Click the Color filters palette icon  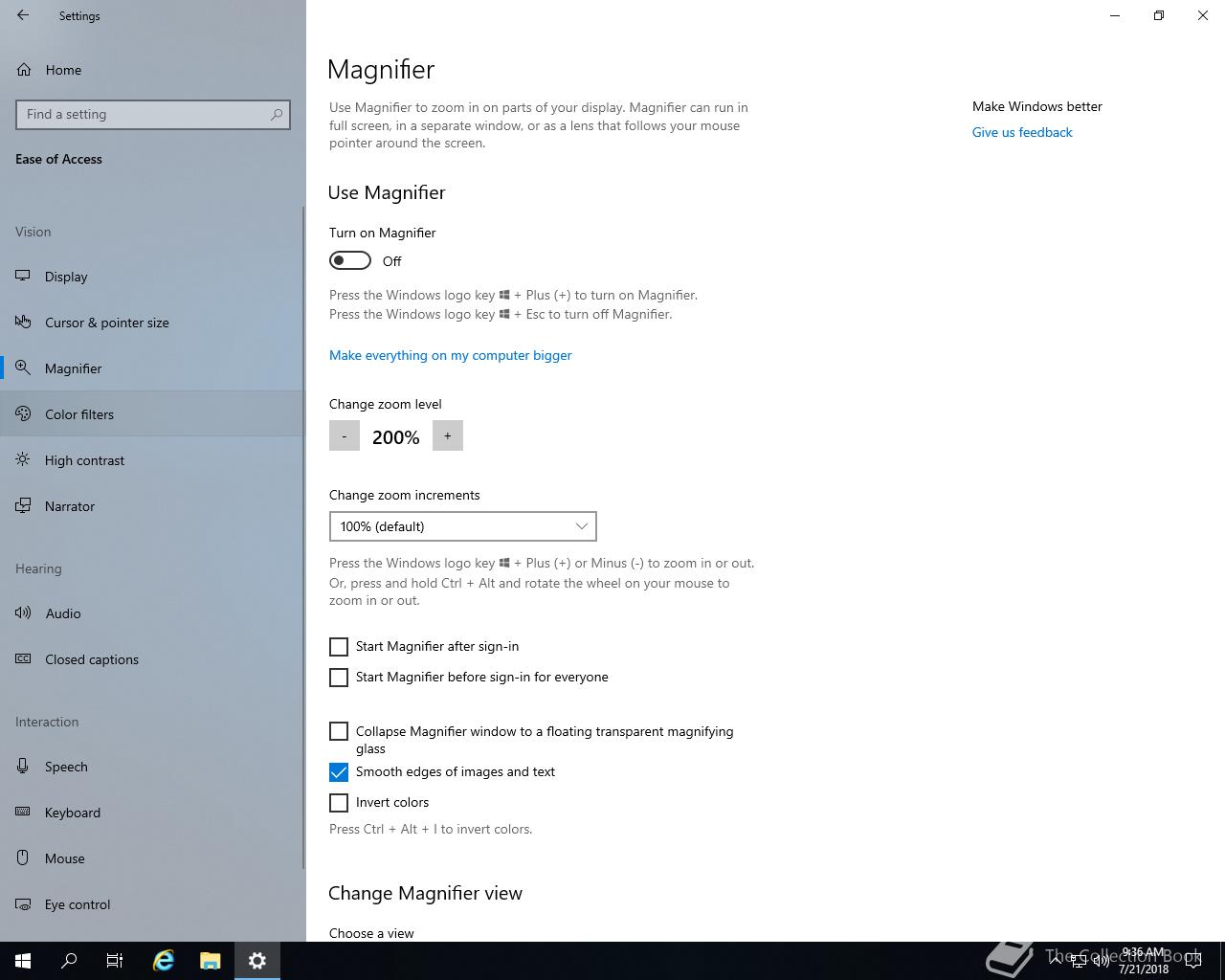[23, 414]
